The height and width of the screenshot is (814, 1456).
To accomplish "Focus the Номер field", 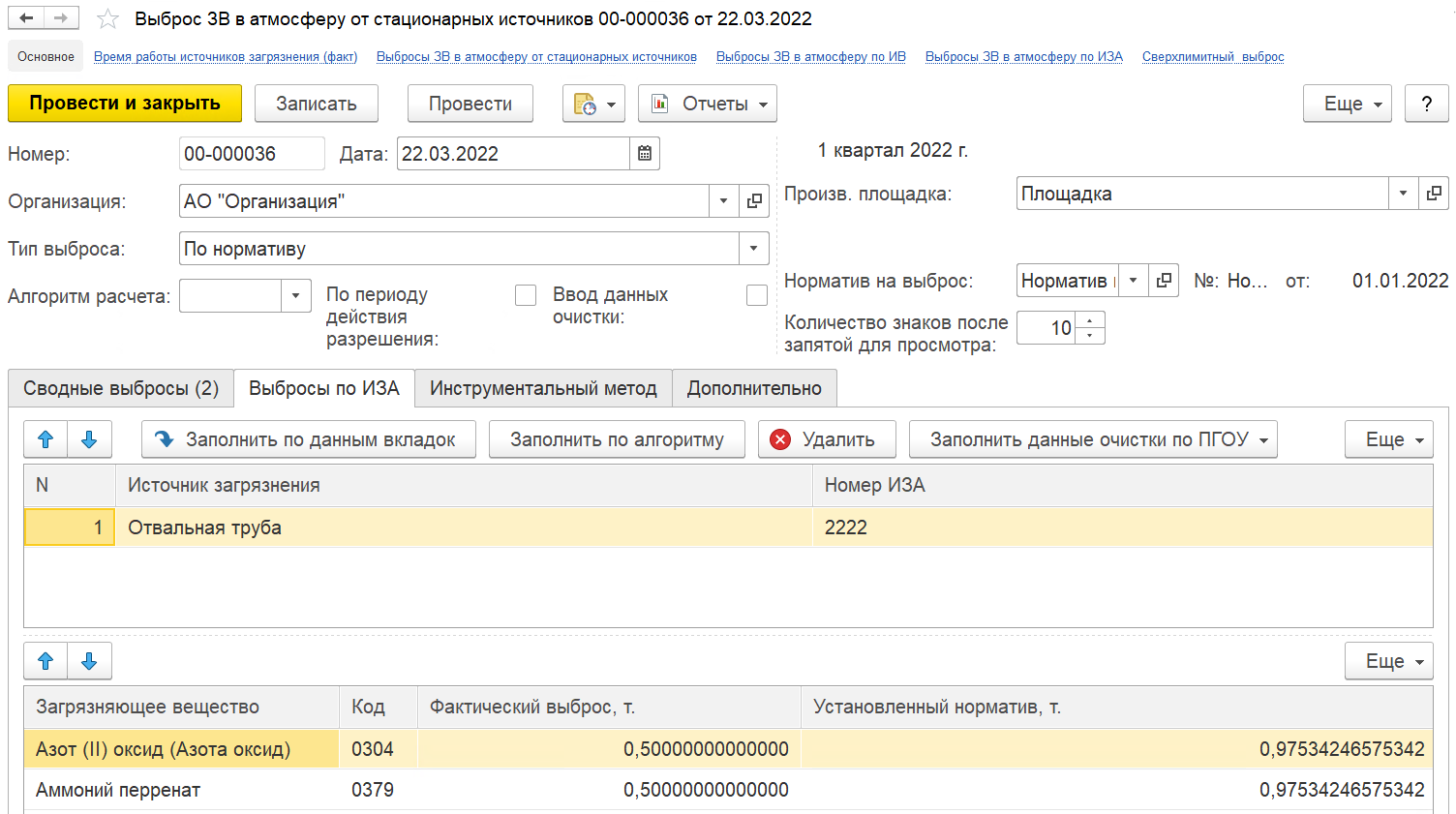I will 252,154.
